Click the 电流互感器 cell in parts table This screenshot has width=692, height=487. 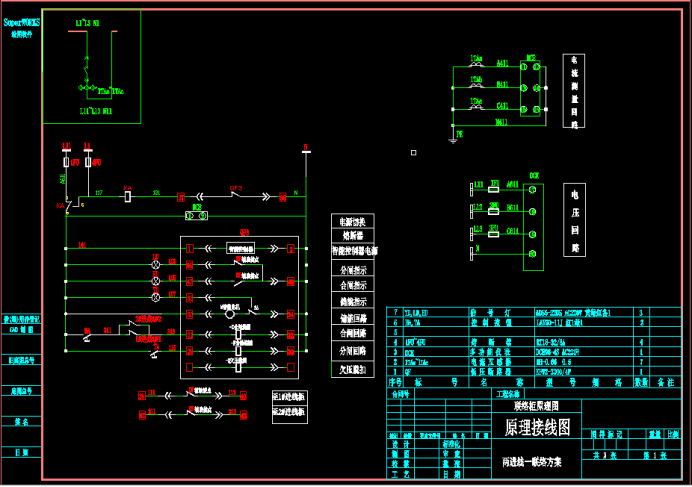click(502, 362)
